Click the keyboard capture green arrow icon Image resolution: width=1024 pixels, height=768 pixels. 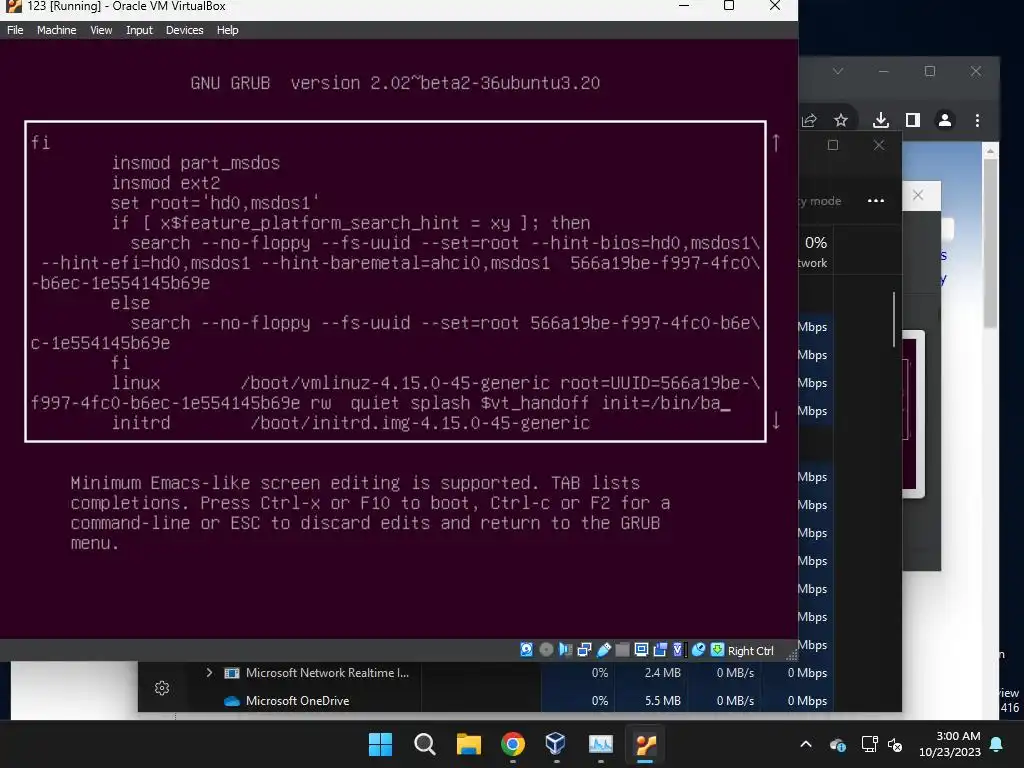[717, 650]
